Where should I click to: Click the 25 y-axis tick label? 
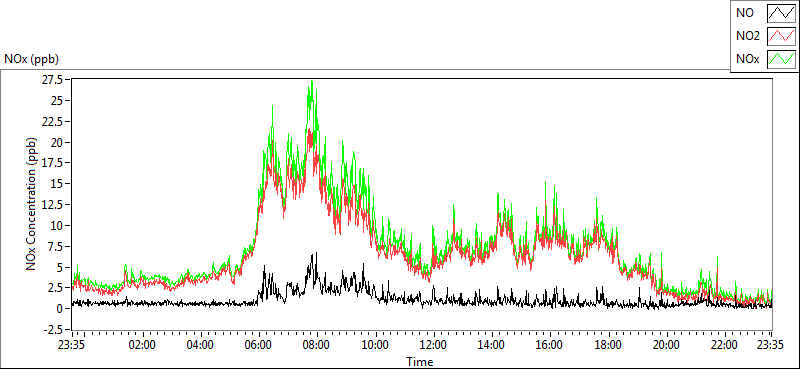coord(58,101)
